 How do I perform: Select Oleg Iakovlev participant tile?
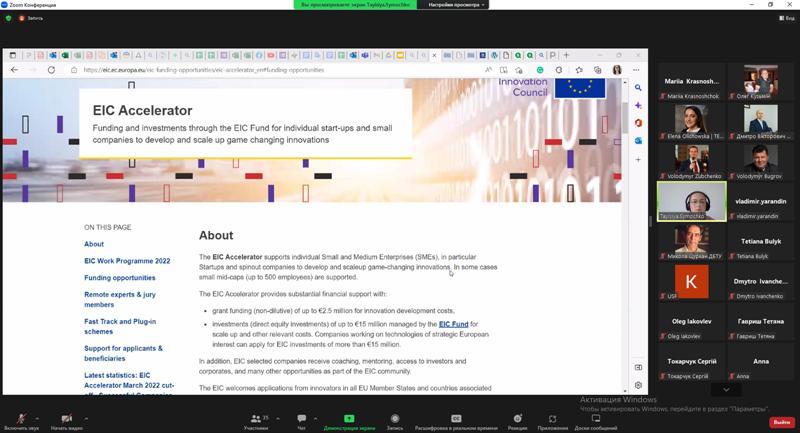tap(691, 322)
